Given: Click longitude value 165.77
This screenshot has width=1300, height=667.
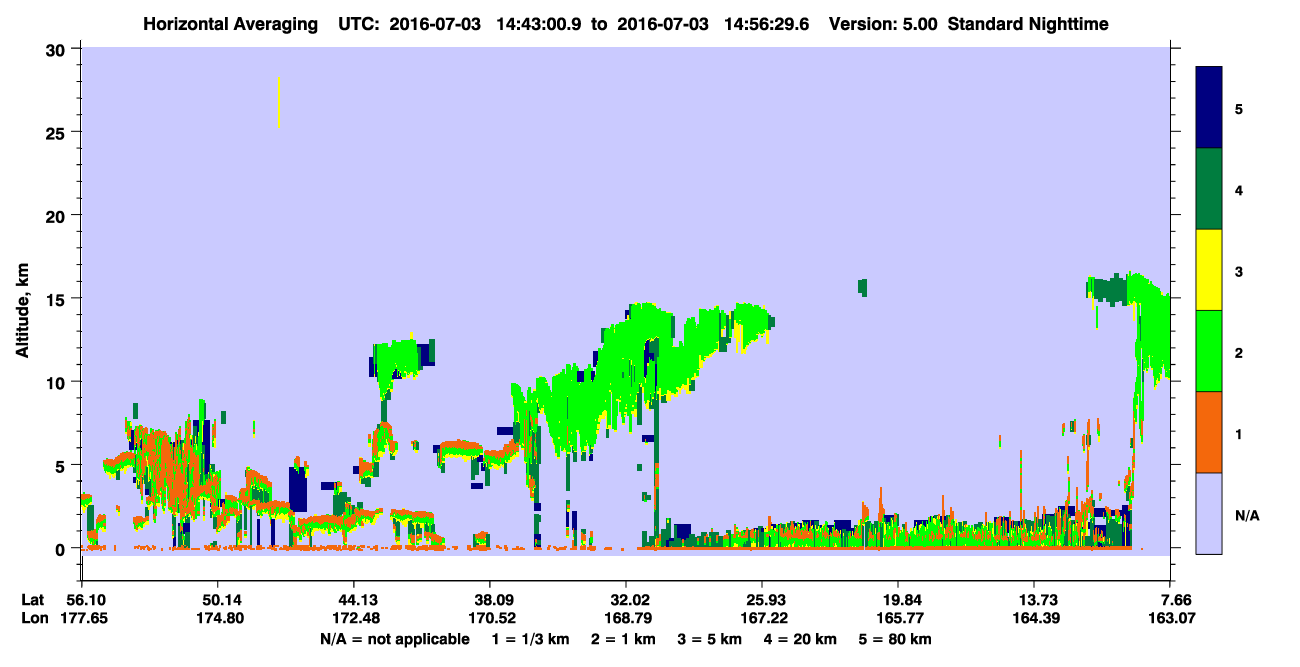Looking at the screenshot, I should (x=899, y=618).
